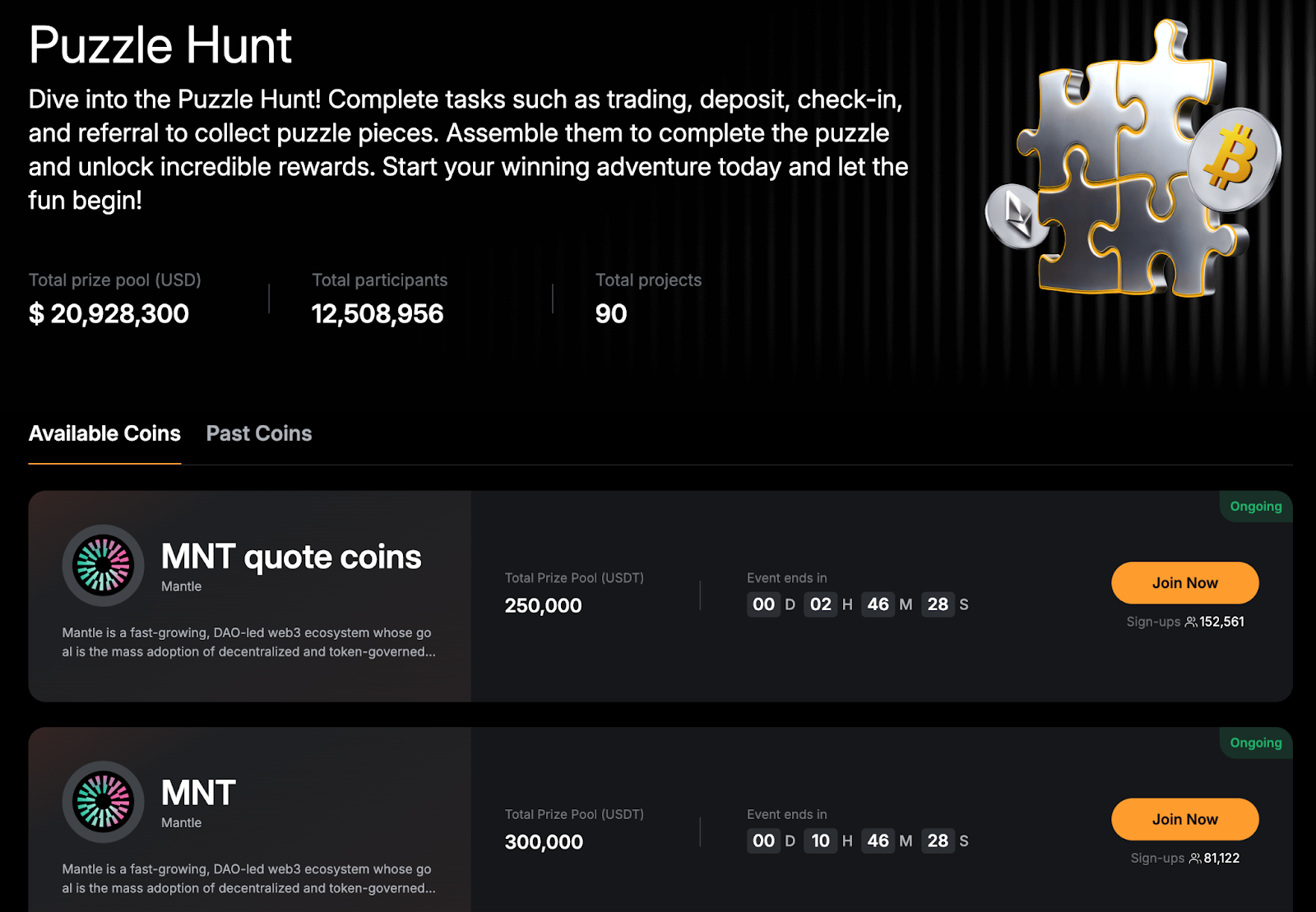Click the Puzzle Hunt heading
Viewport: 1316px width, 912px height.
point(160,45)
